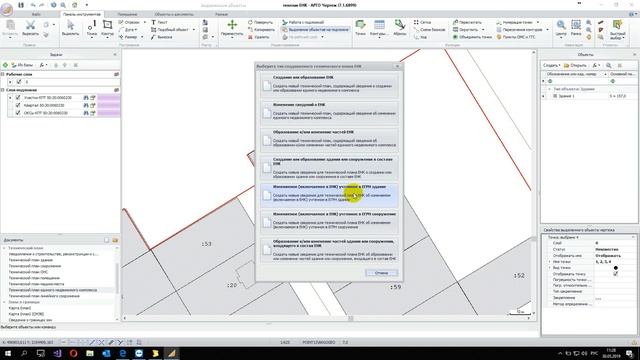
Task: Click Пересчитать in the ribbon
Action: [467, 22]
